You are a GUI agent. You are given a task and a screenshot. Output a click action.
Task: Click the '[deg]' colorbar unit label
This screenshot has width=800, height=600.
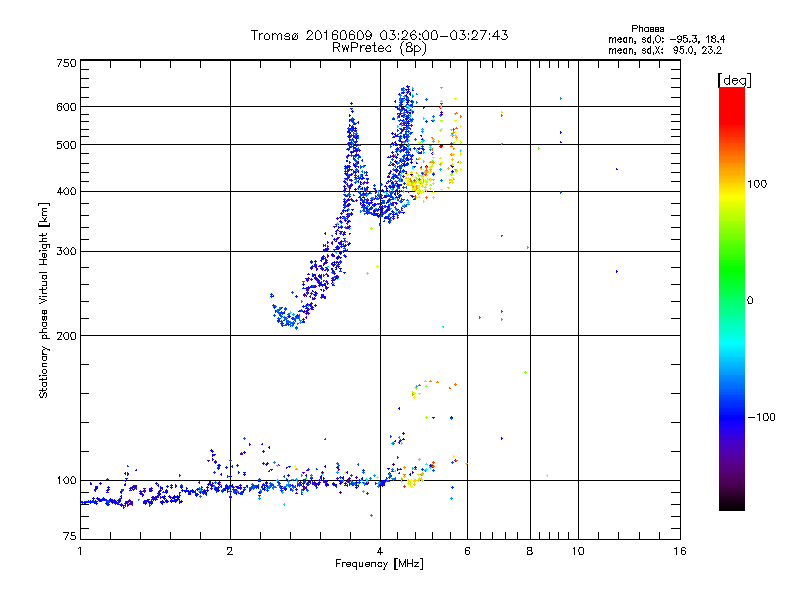tap(734, 80)
